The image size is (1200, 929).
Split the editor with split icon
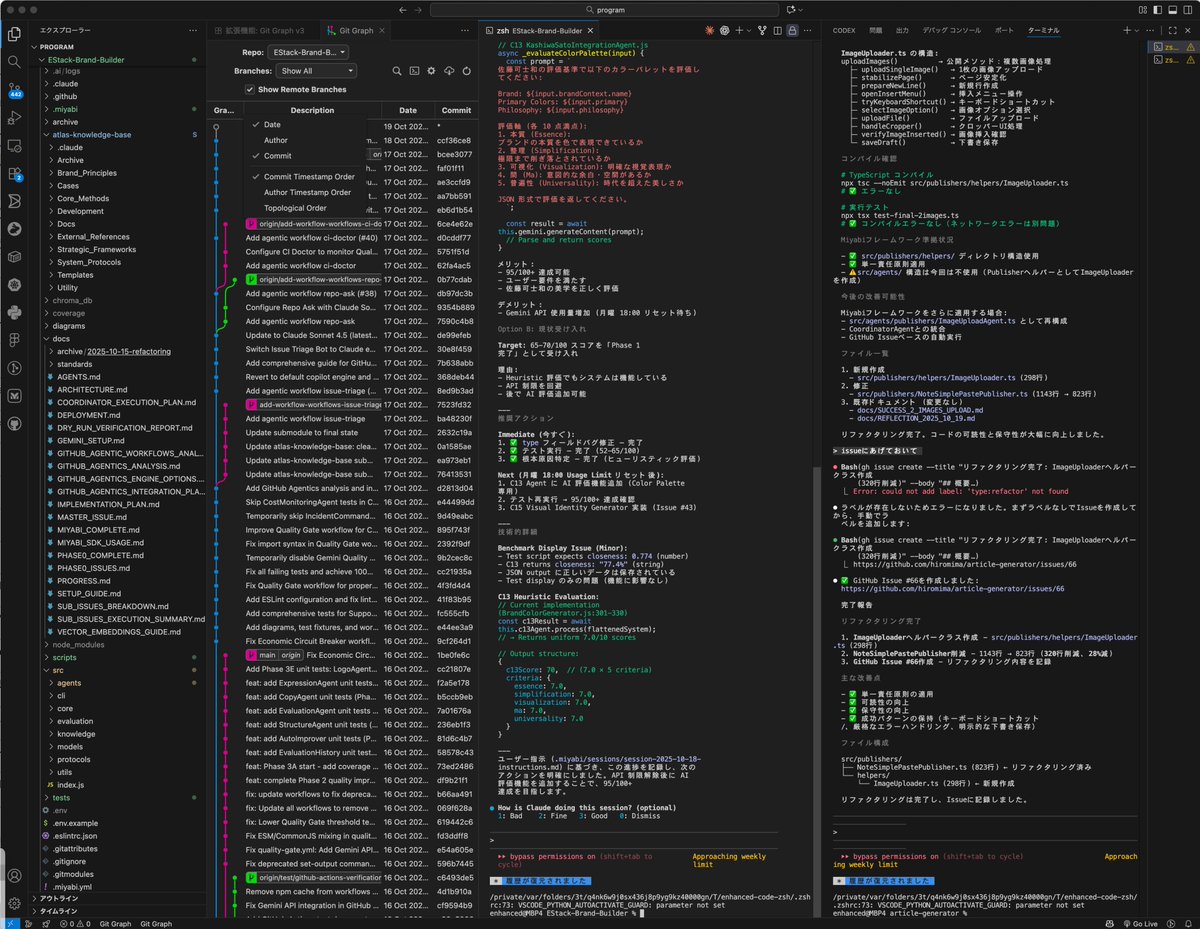(x=777, y=31)
